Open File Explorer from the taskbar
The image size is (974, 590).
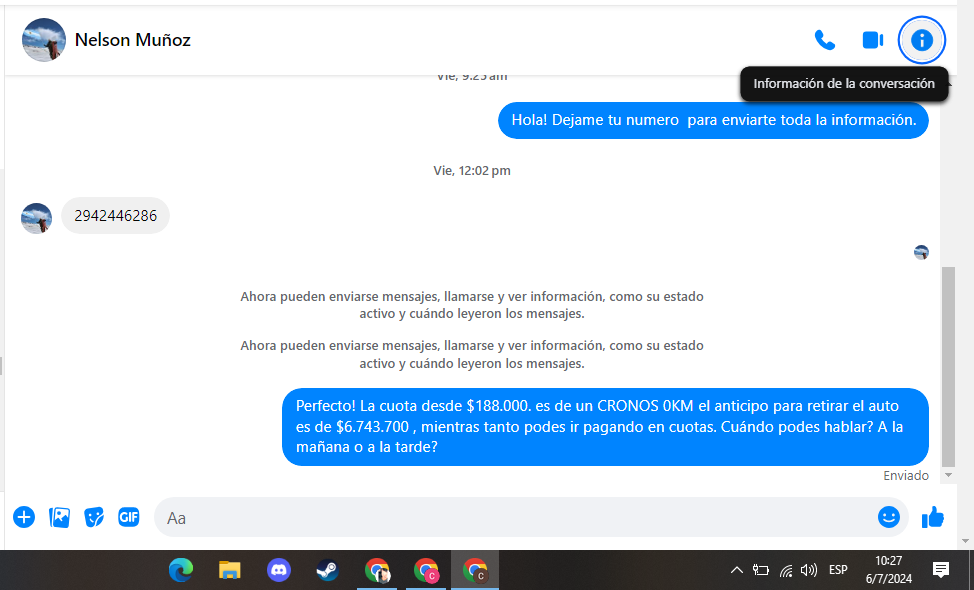(229, 570)
